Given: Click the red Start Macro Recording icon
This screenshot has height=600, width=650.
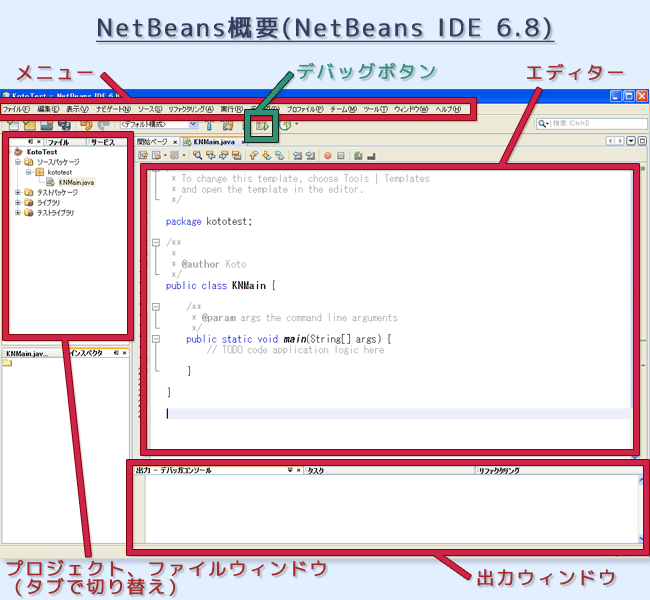Looking at the screenshot, I should point(327,156).
